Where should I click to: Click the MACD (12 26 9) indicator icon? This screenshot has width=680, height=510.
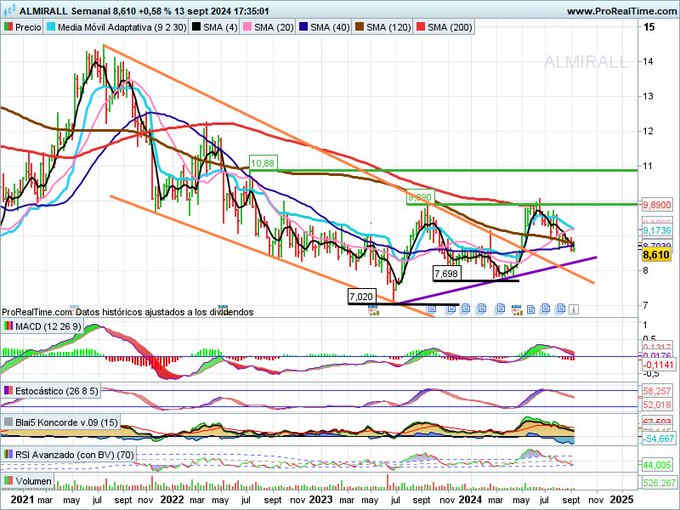tap(8, 326)
